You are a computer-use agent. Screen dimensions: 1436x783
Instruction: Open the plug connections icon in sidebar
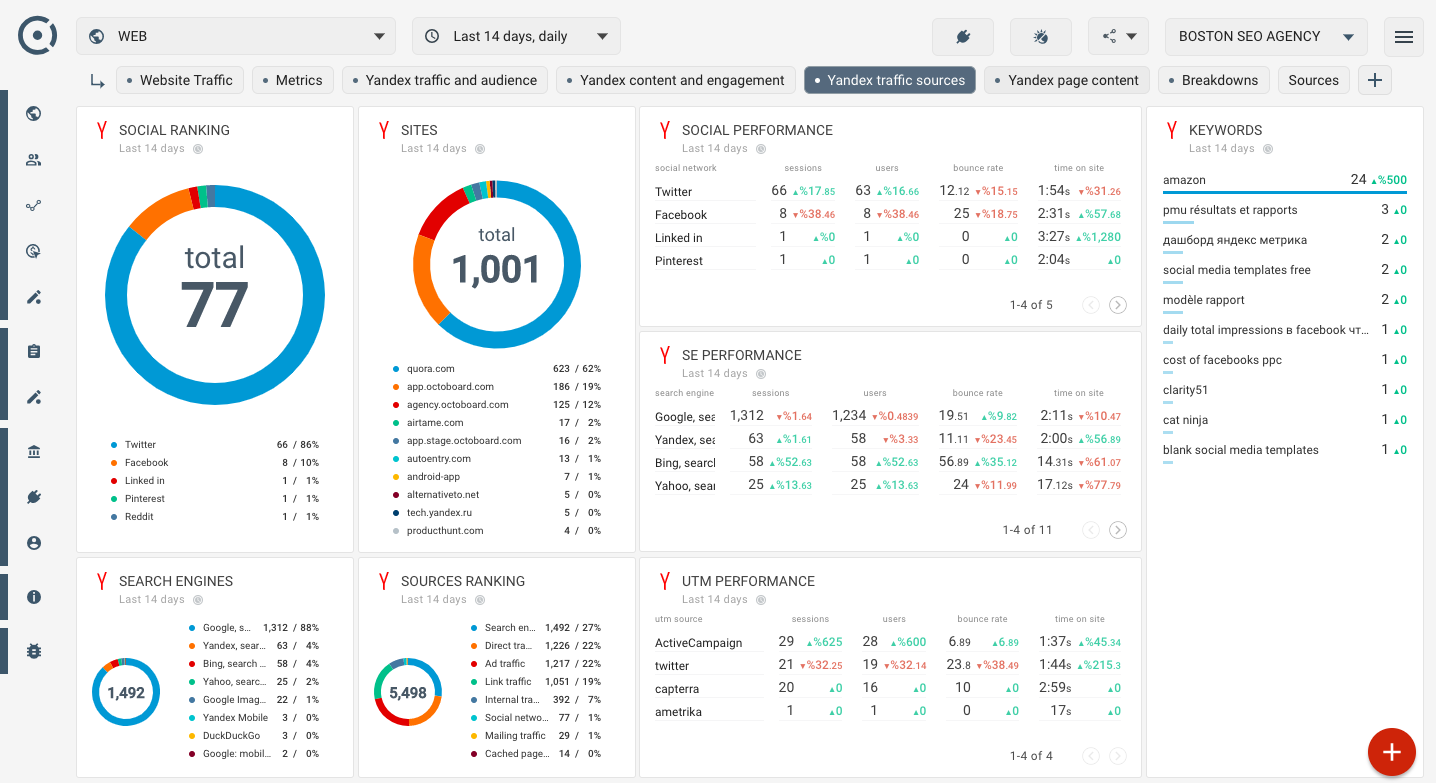(34, 498)
